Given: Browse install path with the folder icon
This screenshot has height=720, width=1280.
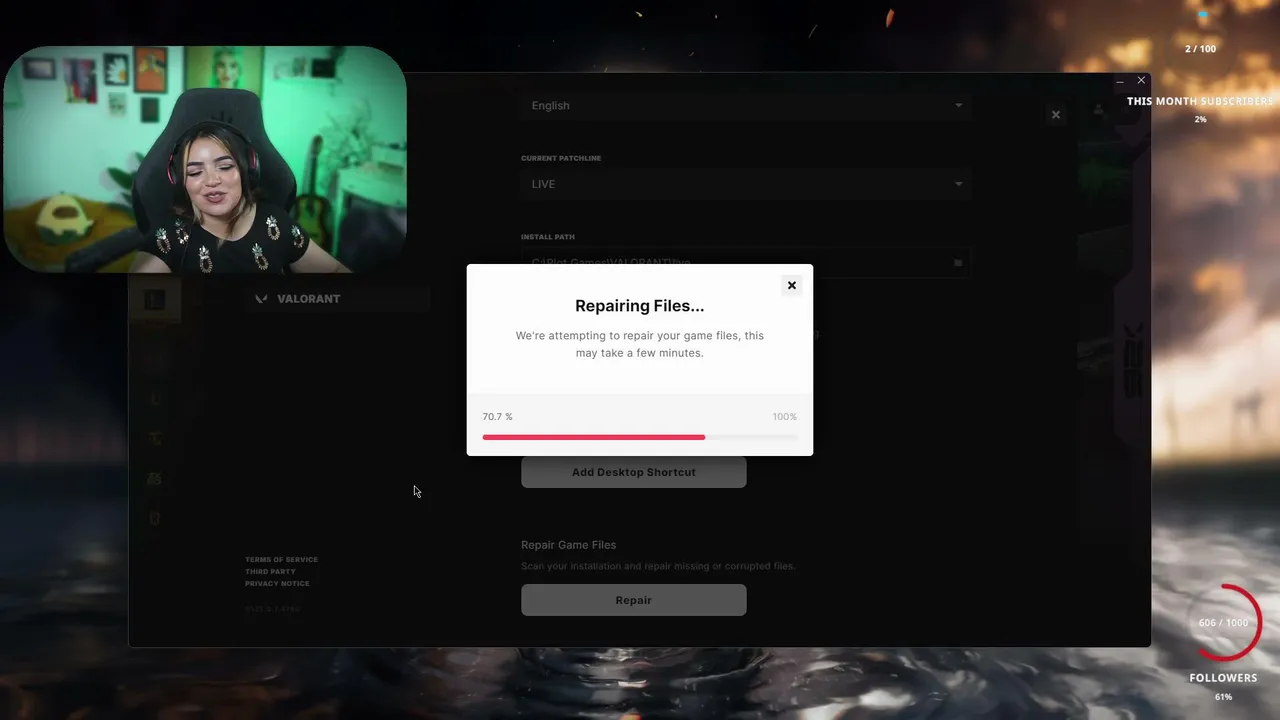Looking at the screenshot, I should [957, 262].
